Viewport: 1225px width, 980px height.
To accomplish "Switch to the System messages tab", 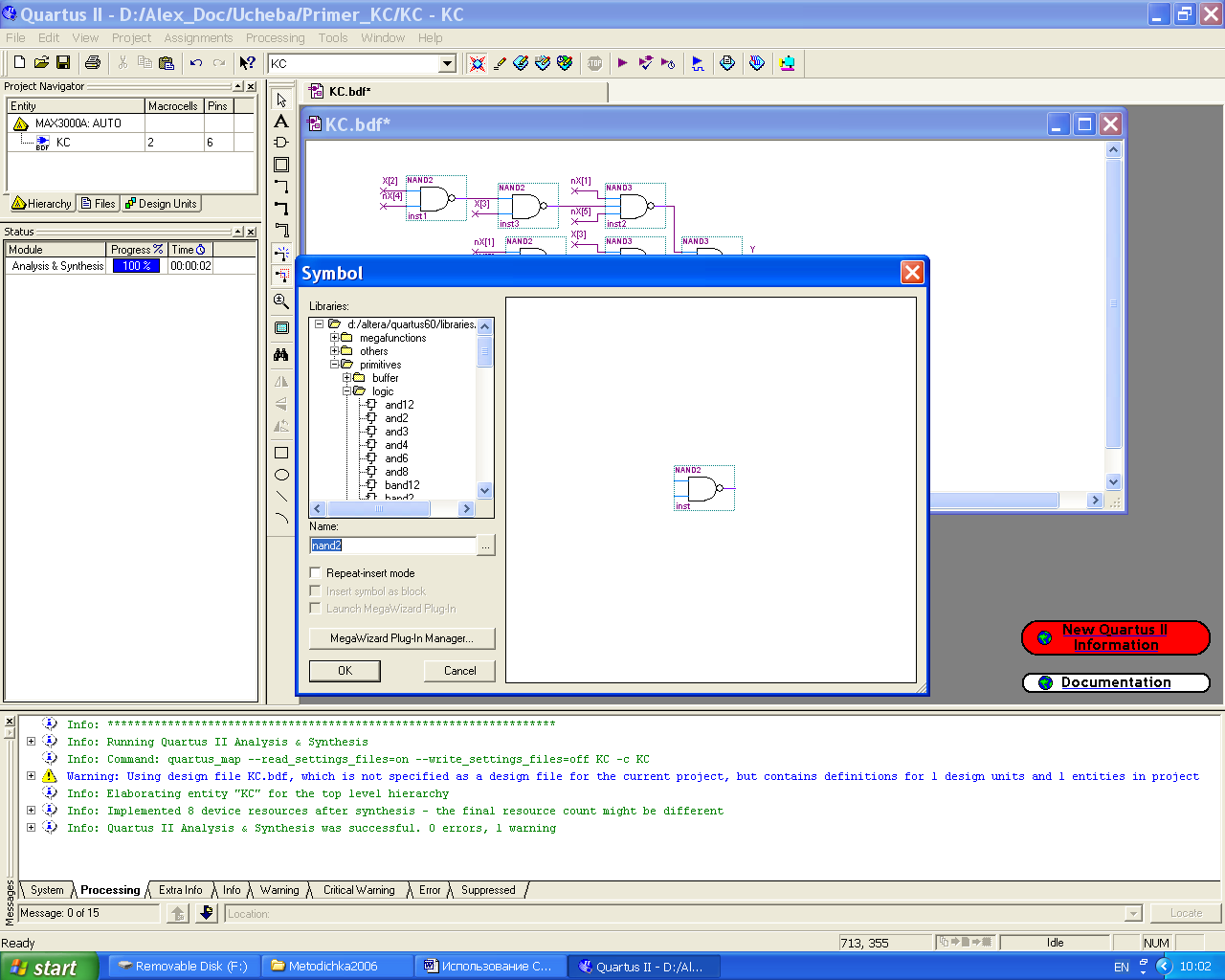I will [47, 890].
